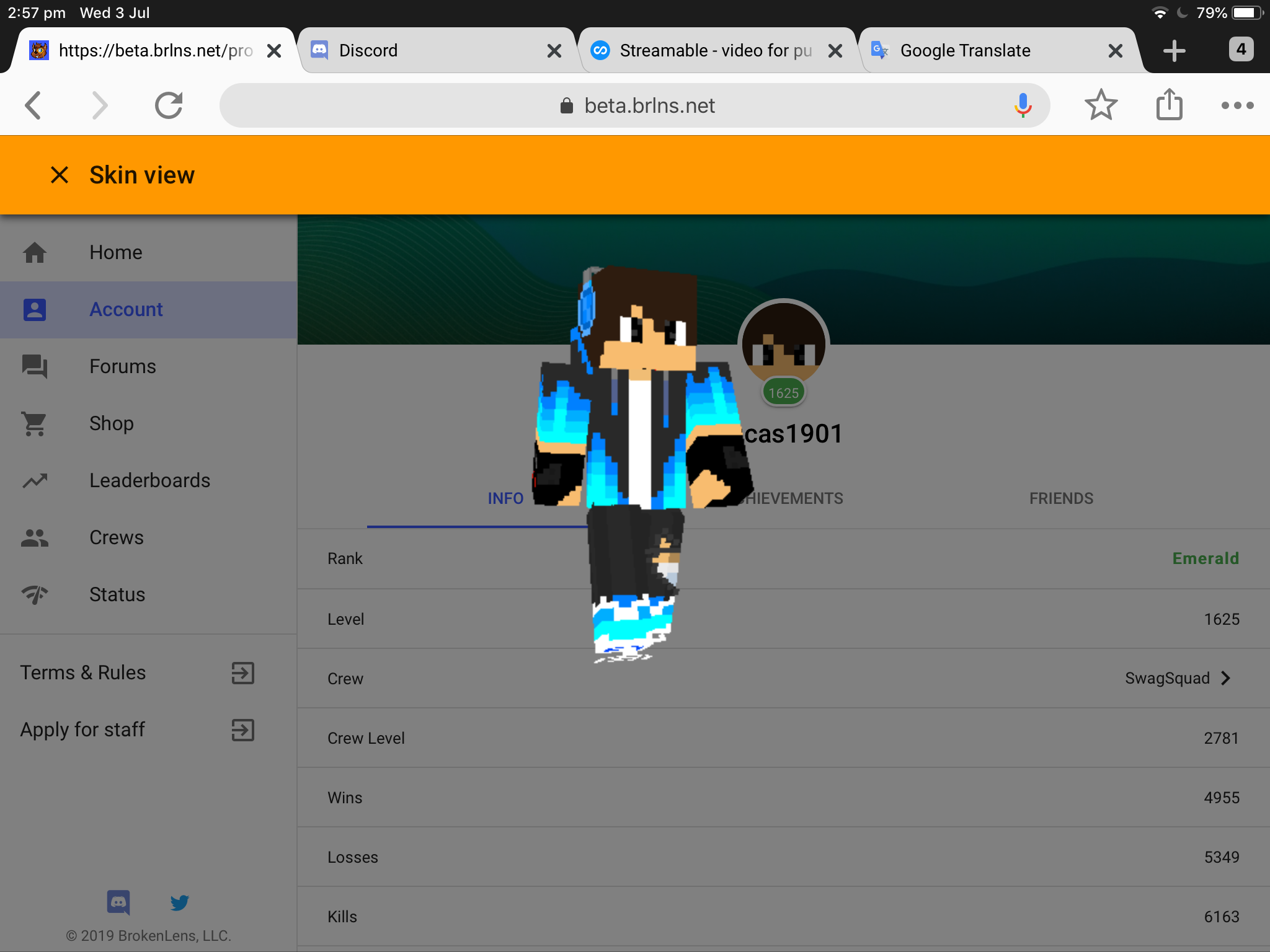Show all open tabs counter
Screen dimensions: 1270x952
(x=1241, y=50)
